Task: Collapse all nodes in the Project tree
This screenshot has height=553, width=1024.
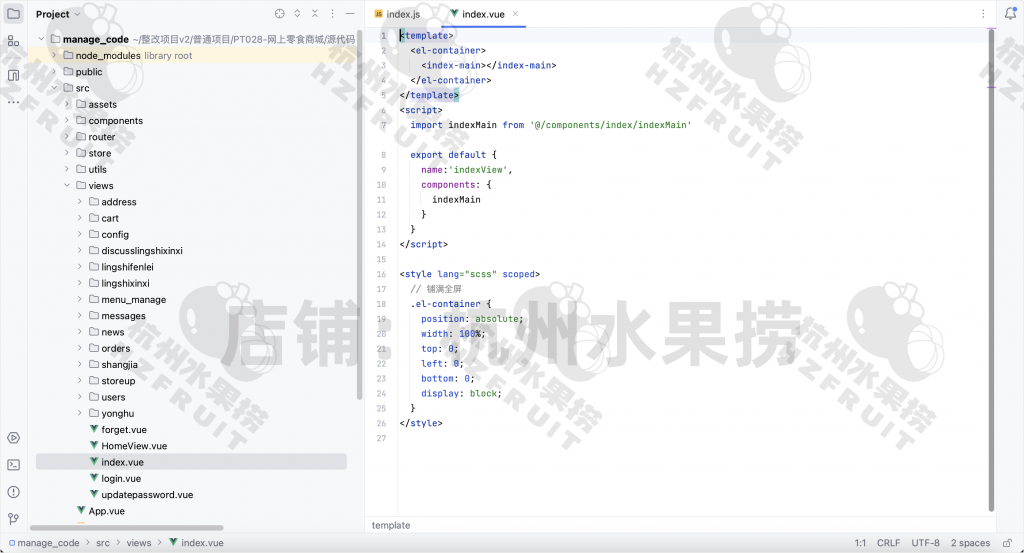Action: pyautogui.click(x=315, y=14)
